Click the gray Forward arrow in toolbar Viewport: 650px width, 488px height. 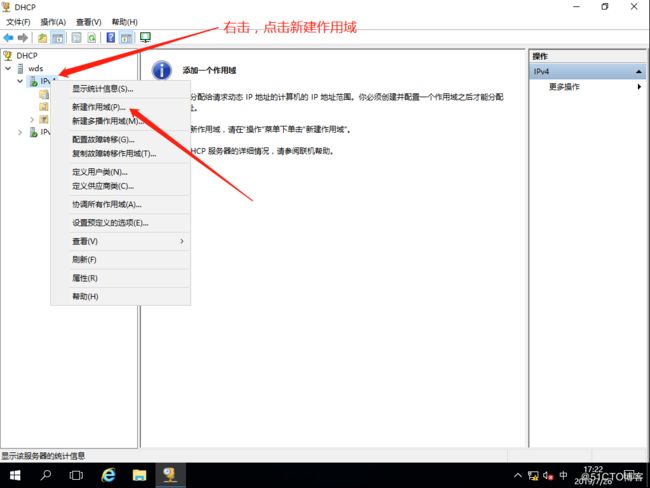(x=23, y=38)
